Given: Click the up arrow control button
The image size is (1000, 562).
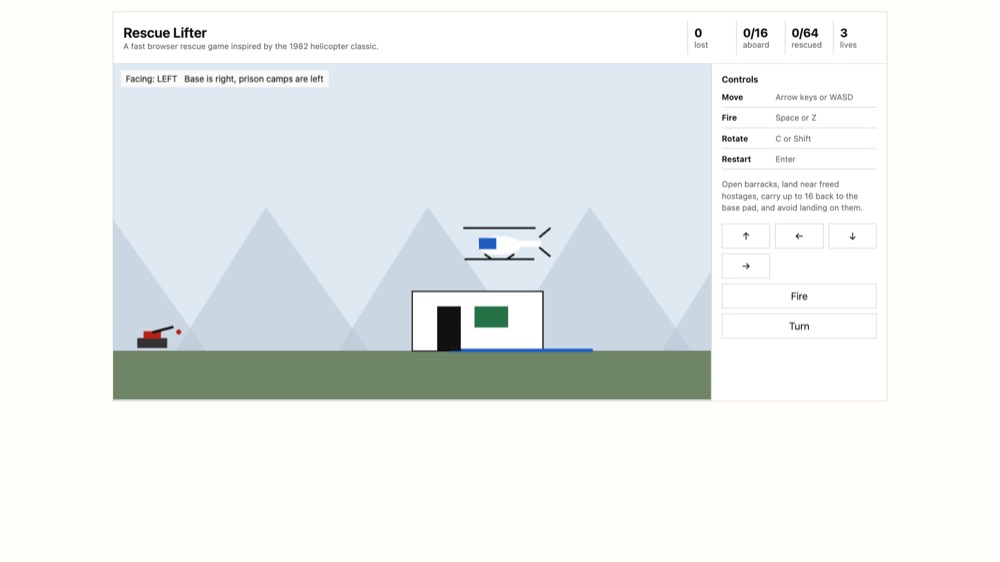Looking at the screenshot, I should tap(746, 236).
